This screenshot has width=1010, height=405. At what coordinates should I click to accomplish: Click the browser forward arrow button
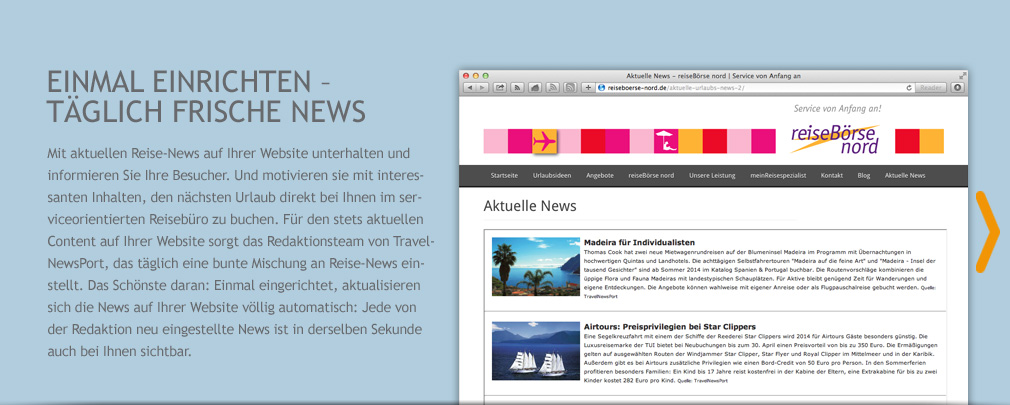483,88
